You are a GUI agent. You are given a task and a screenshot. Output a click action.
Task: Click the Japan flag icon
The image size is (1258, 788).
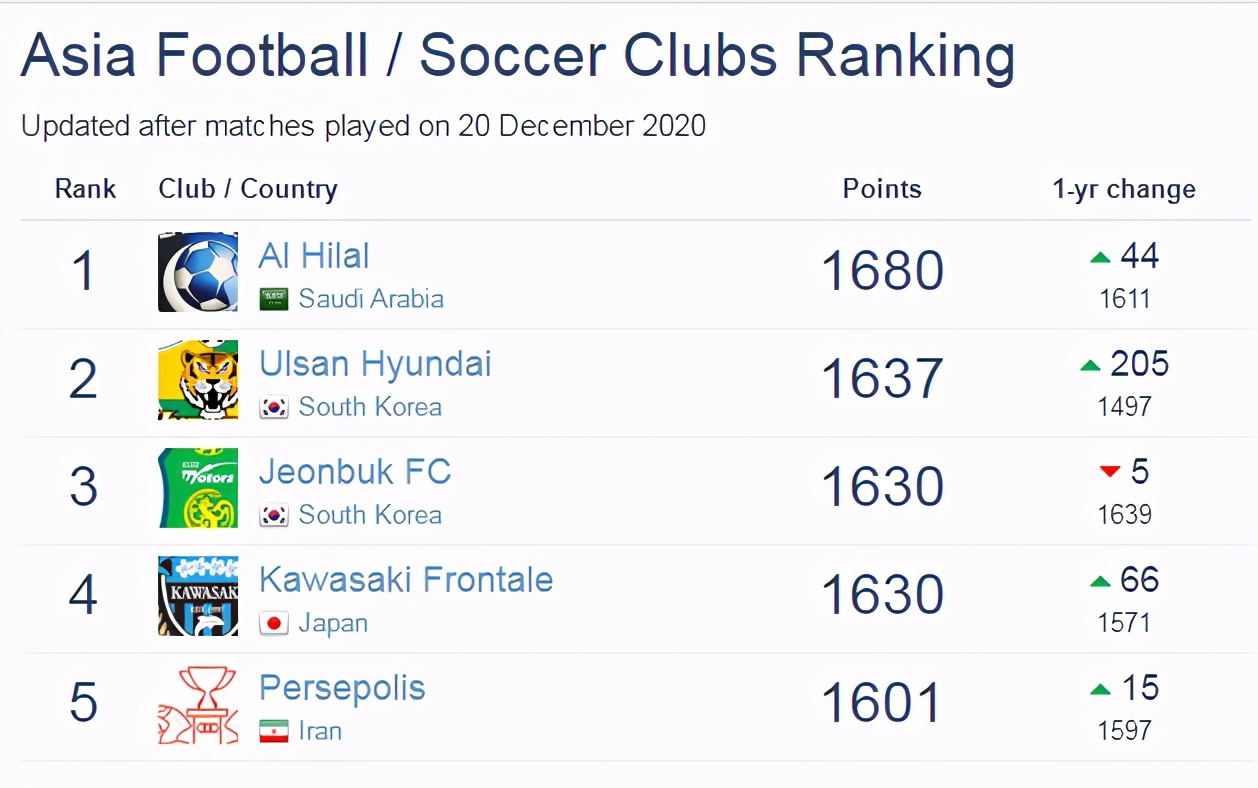click(274, 623)
